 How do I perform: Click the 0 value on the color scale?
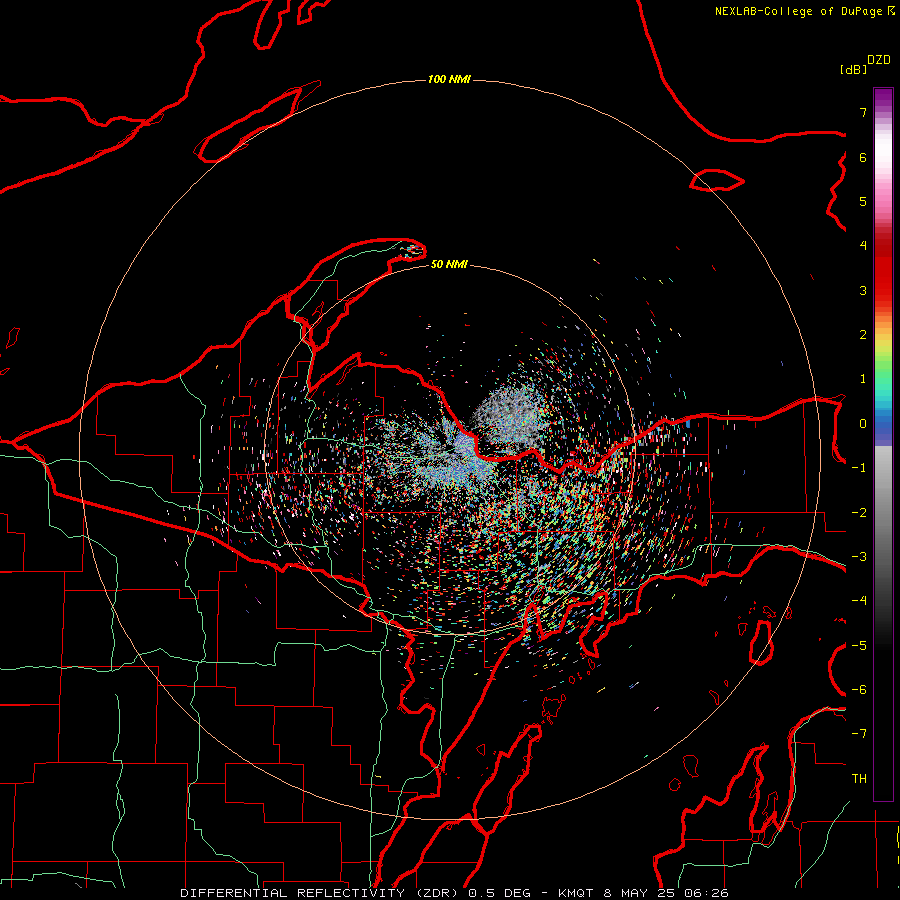[863, 424]
